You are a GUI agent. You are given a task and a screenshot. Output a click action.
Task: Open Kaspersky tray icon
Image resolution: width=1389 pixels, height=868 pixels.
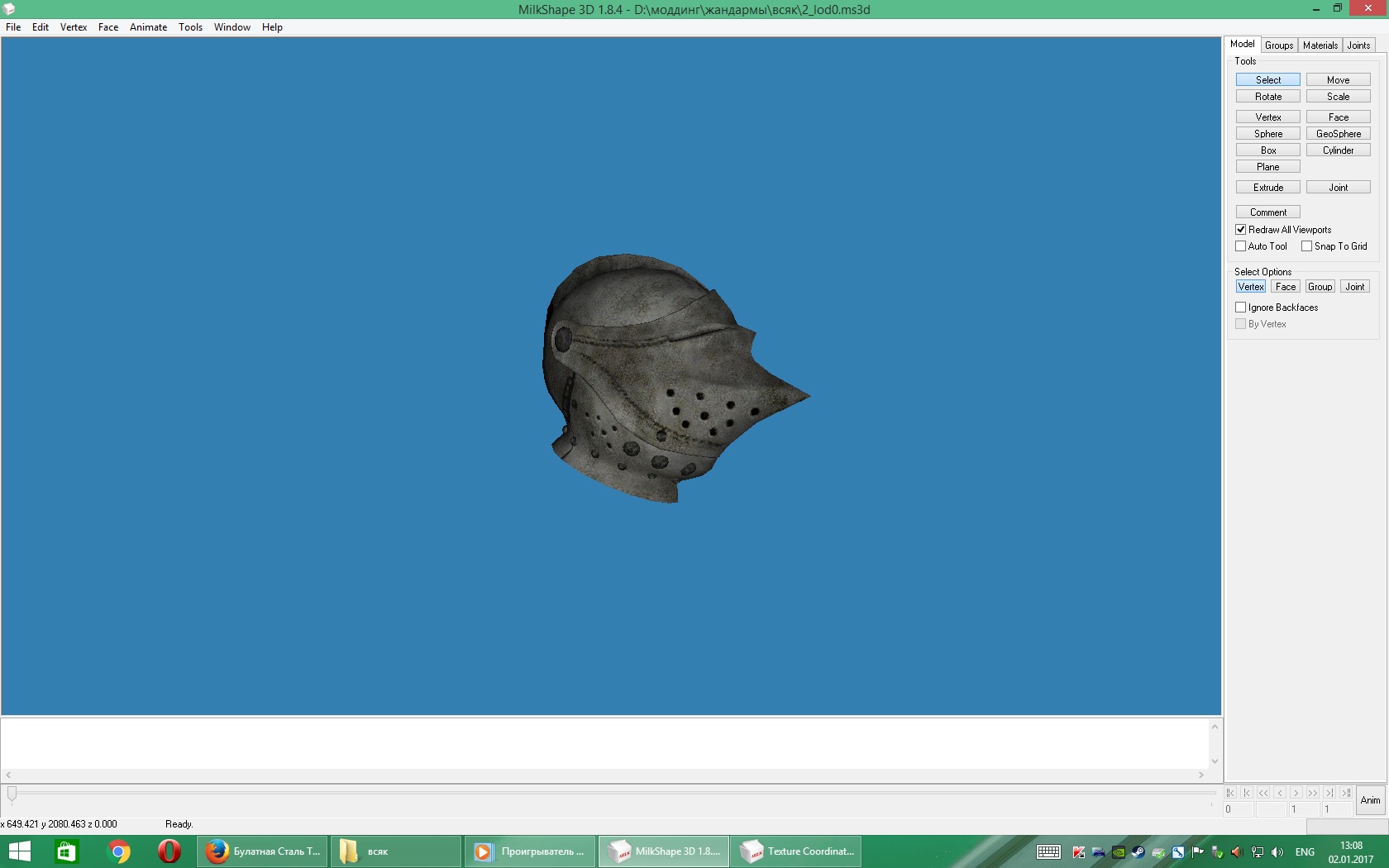coord(1079,852)
